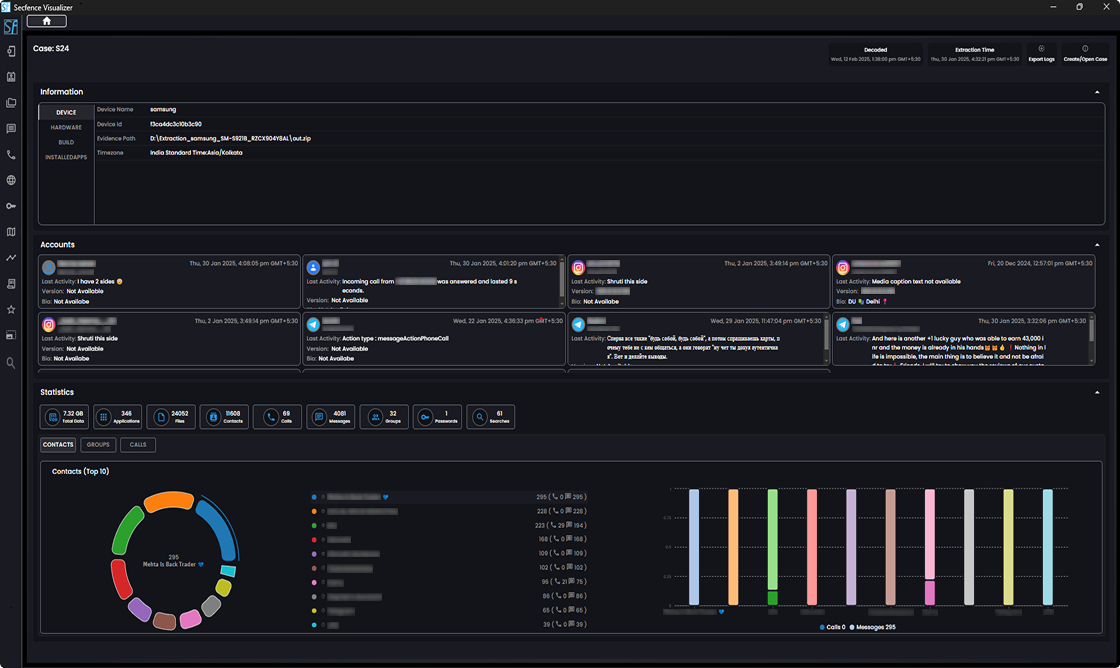The height and width of the screenshot is (668, 1120).
Task: Go to the Home tab button
Action: pos(46,21)
